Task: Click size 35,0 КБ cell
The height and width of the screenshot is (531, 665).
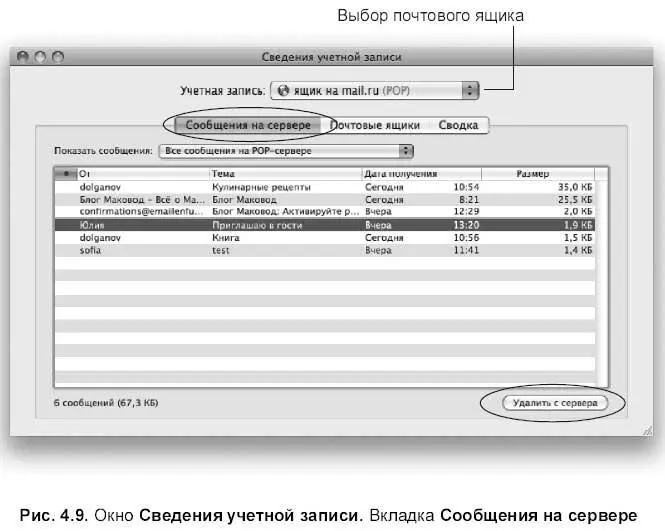Action: tap(575, 187)
